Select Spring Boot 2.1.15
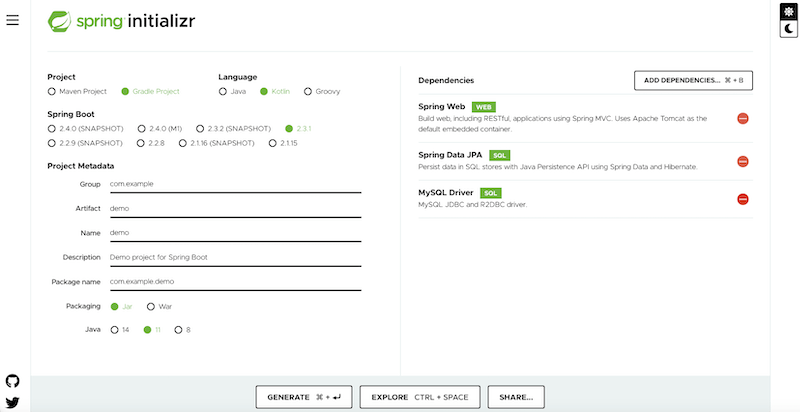 (283, 143)
